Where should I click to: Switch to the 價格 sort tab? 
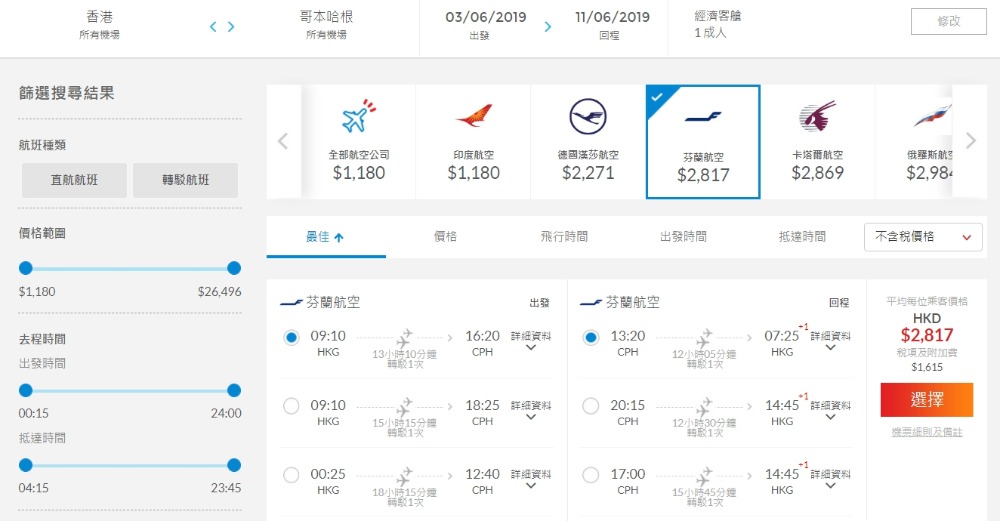[x=445, y=237]
